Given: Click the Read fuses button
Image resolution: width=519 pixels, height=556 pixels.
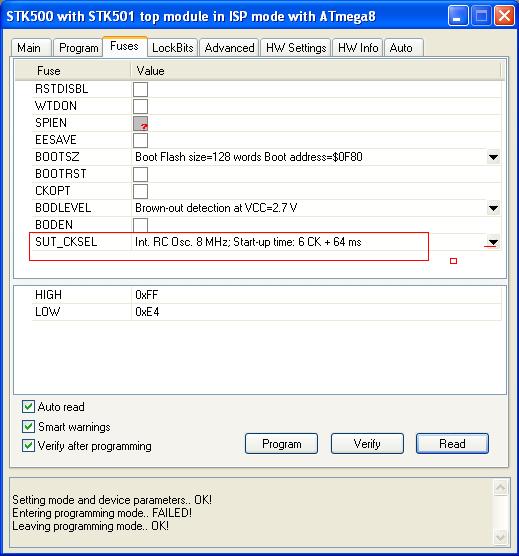Looking at the screenshot, I should pyautogui.click(x=452, y=444).
